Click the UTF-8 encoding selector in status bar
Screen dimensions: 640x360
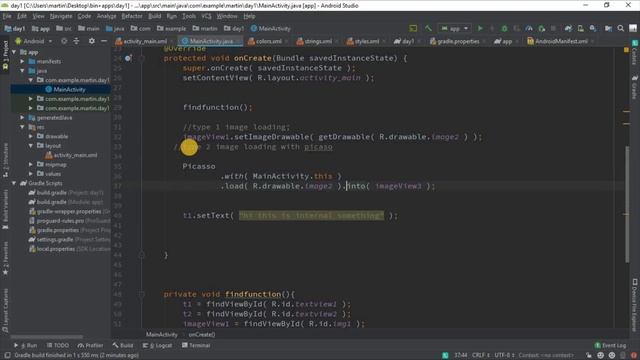[504, 356]
